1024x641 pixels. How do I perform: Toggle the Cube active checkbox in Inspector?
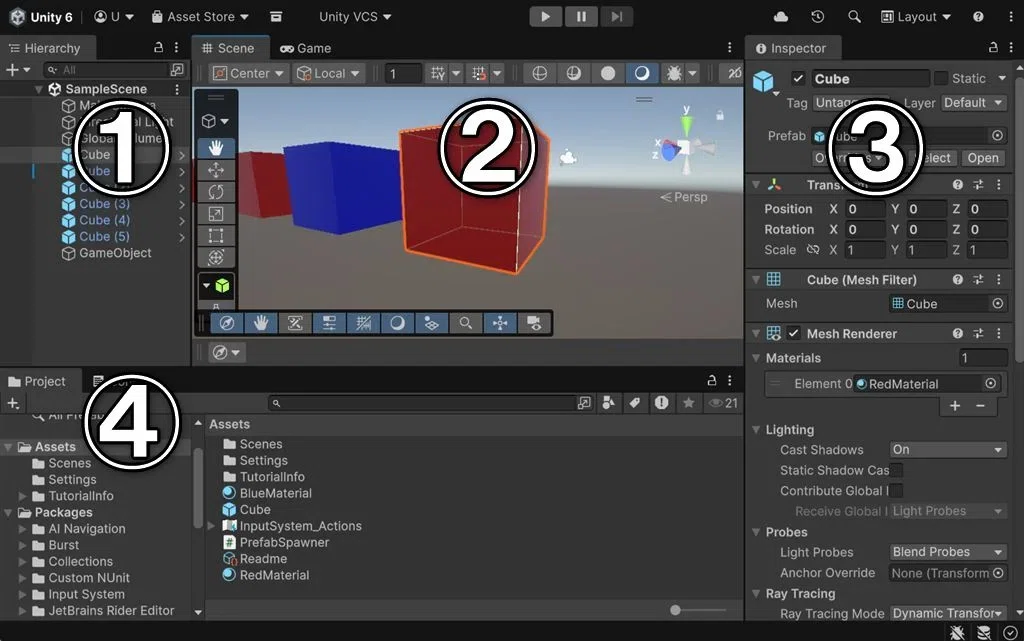pos(798,78)
